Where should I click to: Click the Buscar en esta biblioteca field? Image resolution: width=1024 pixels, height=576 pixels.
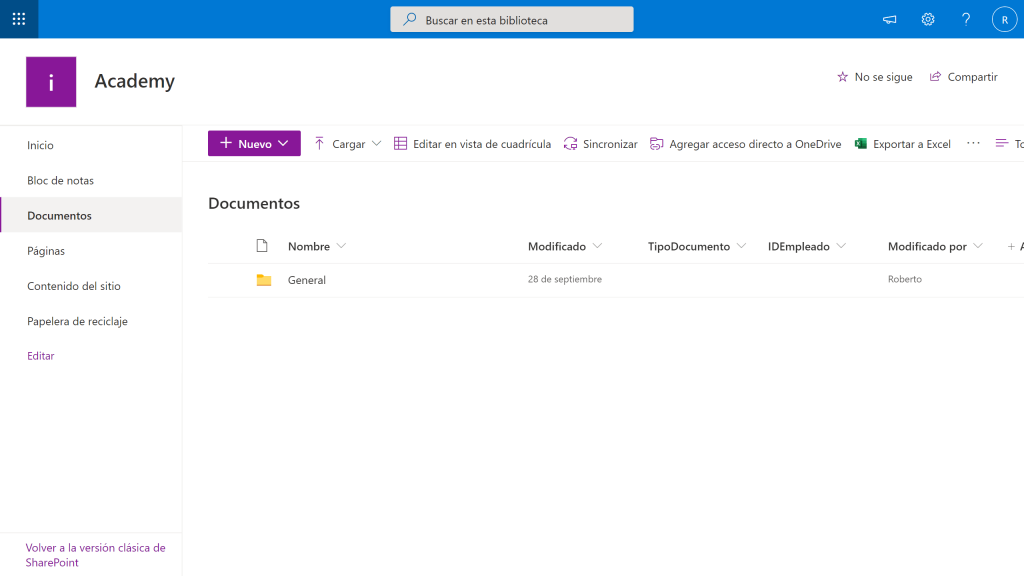[x=511, y=18]
